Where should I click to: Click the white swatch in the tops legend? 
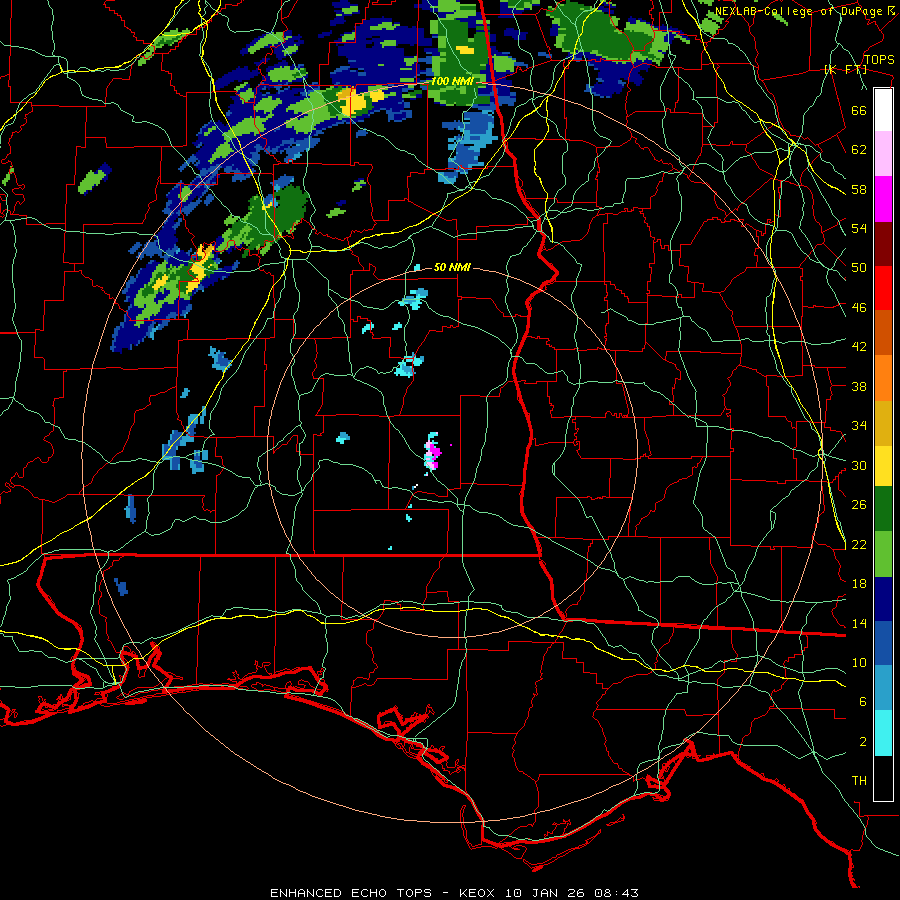[x=883, y=110]
